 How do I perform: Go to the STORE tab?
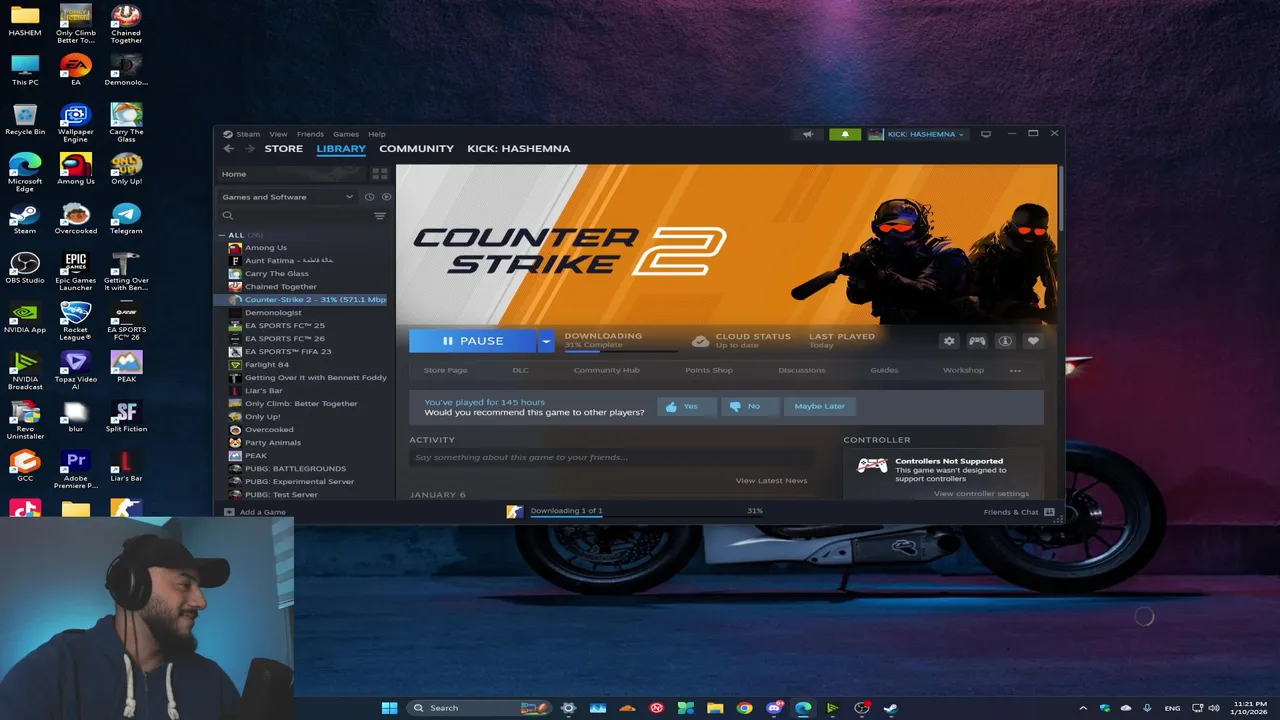point(283,149)
